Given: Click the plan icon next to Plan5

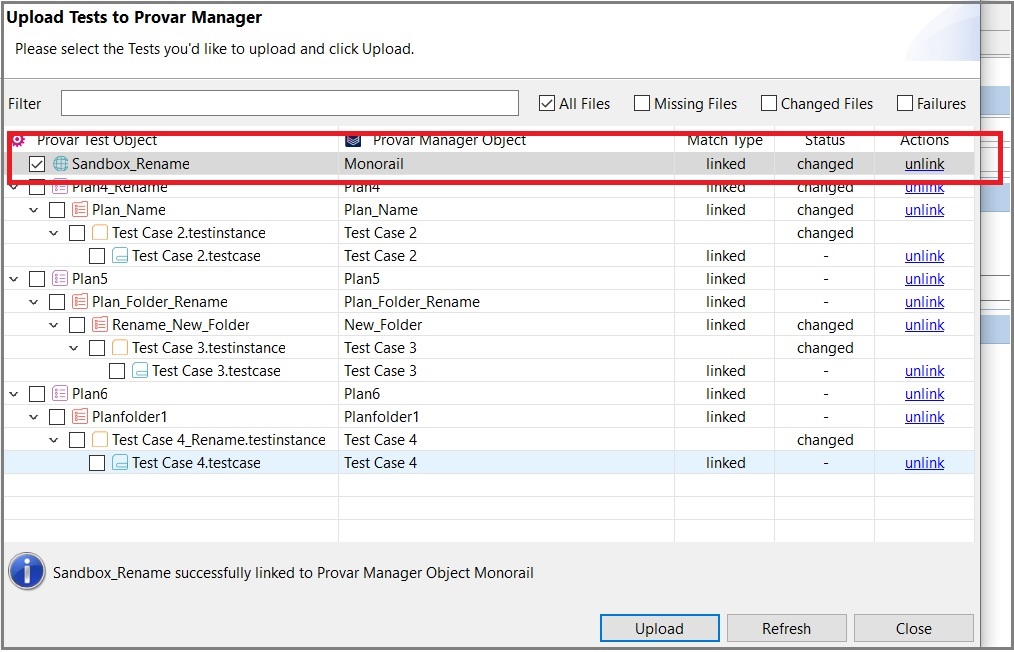Looking at the screenshot, I should pos(60,279).
